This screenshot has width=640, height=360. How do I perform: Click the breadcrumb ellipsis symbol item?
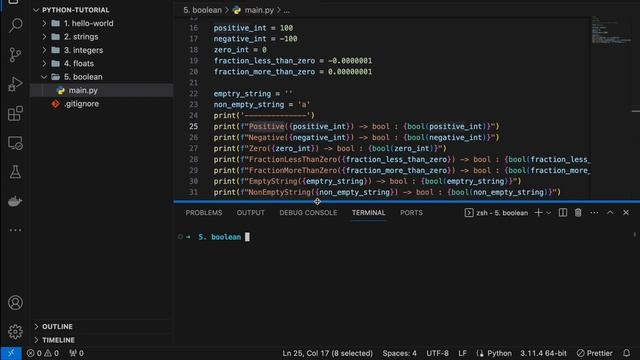287,10
